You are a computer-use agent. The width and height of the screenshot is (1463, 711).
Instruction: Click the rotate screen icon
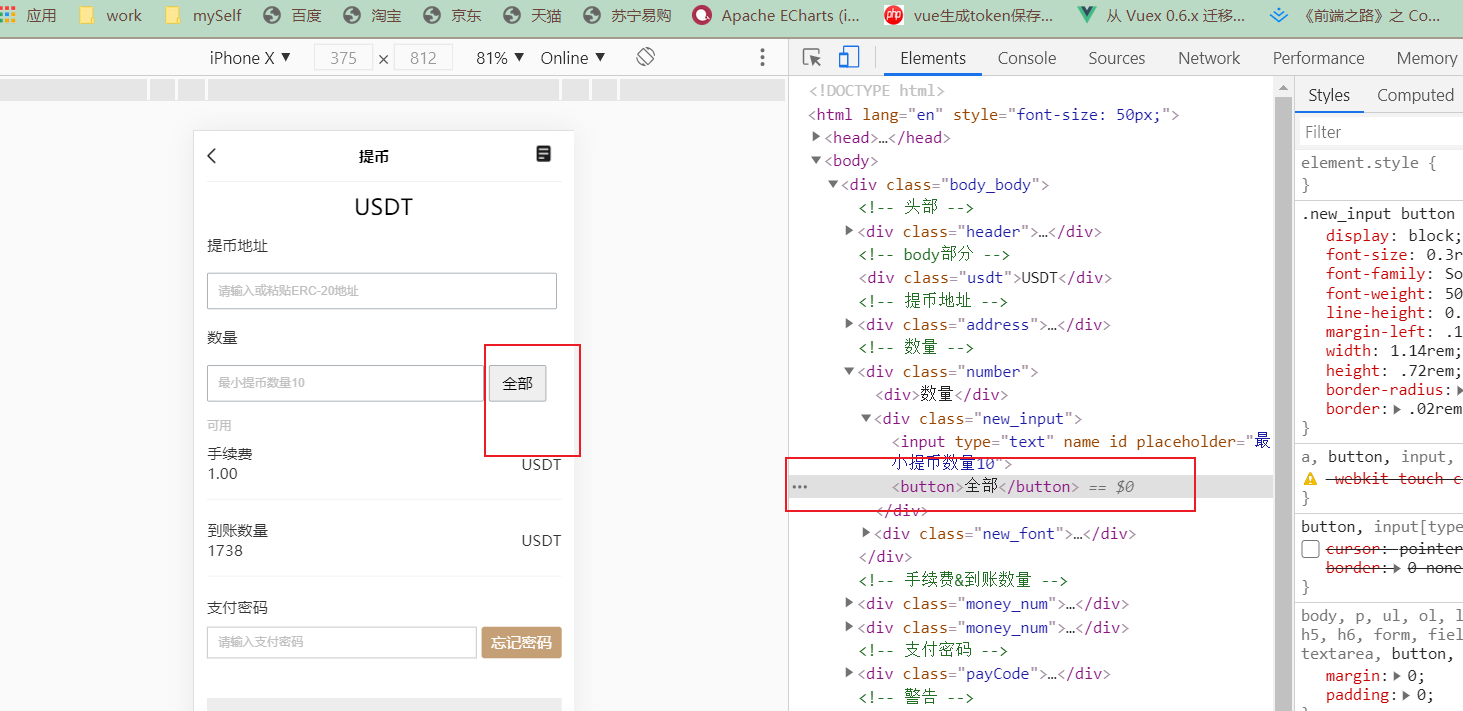[x=646, y=57]
